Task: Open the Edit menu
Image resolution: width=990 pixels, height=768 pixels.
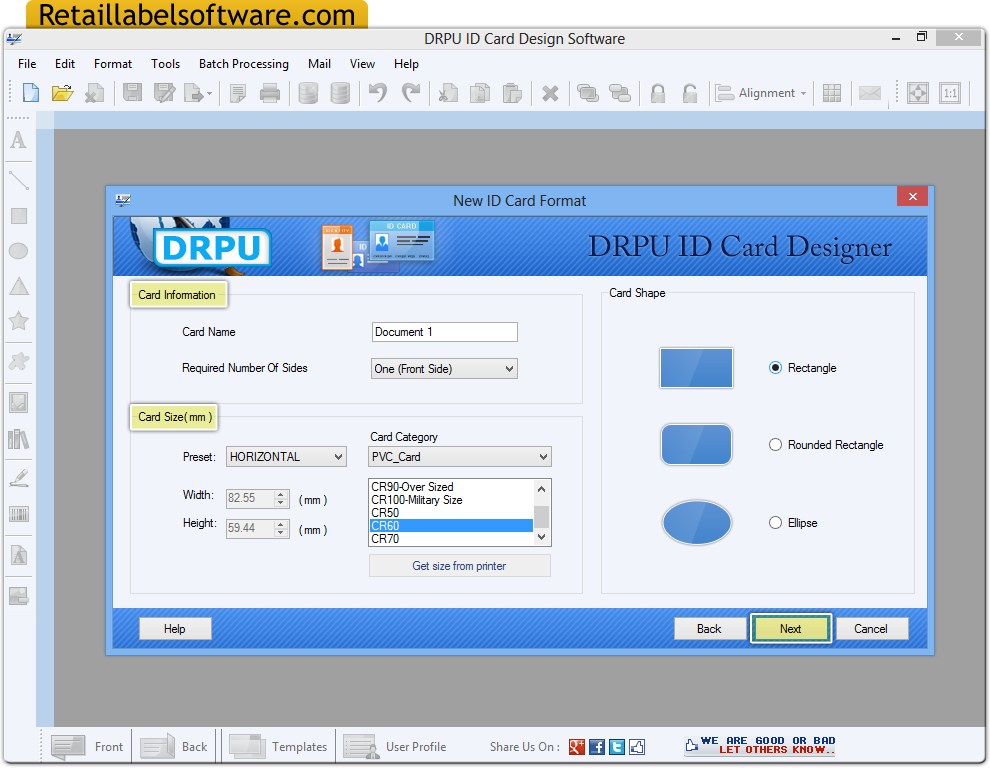Action: [x=65, y=64]
